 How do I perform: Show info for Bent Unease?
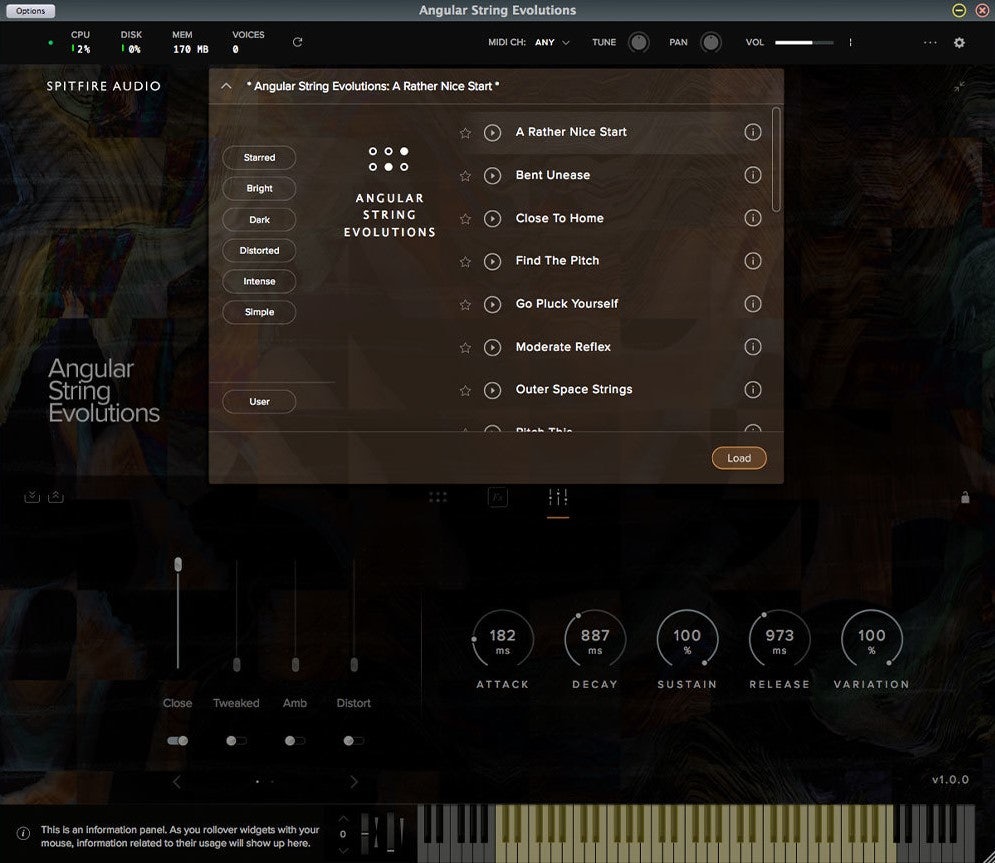coord(753,175)
